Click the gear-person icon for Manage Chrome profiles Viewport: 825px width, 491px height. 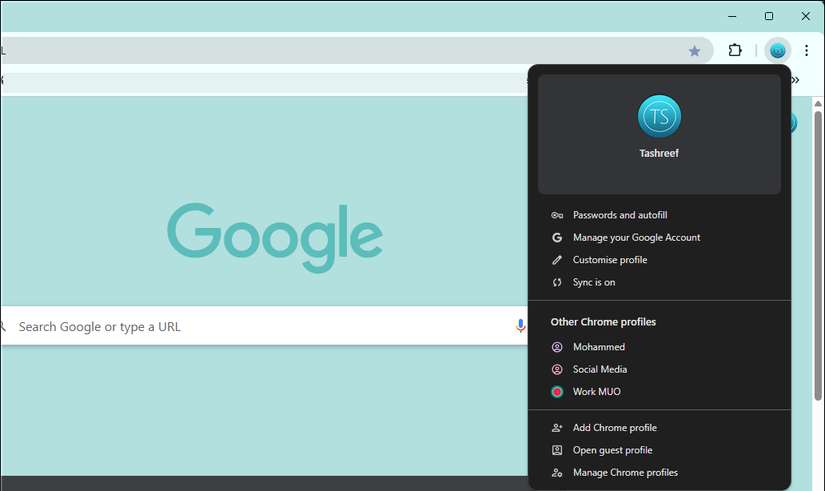(x=557, y=473)
